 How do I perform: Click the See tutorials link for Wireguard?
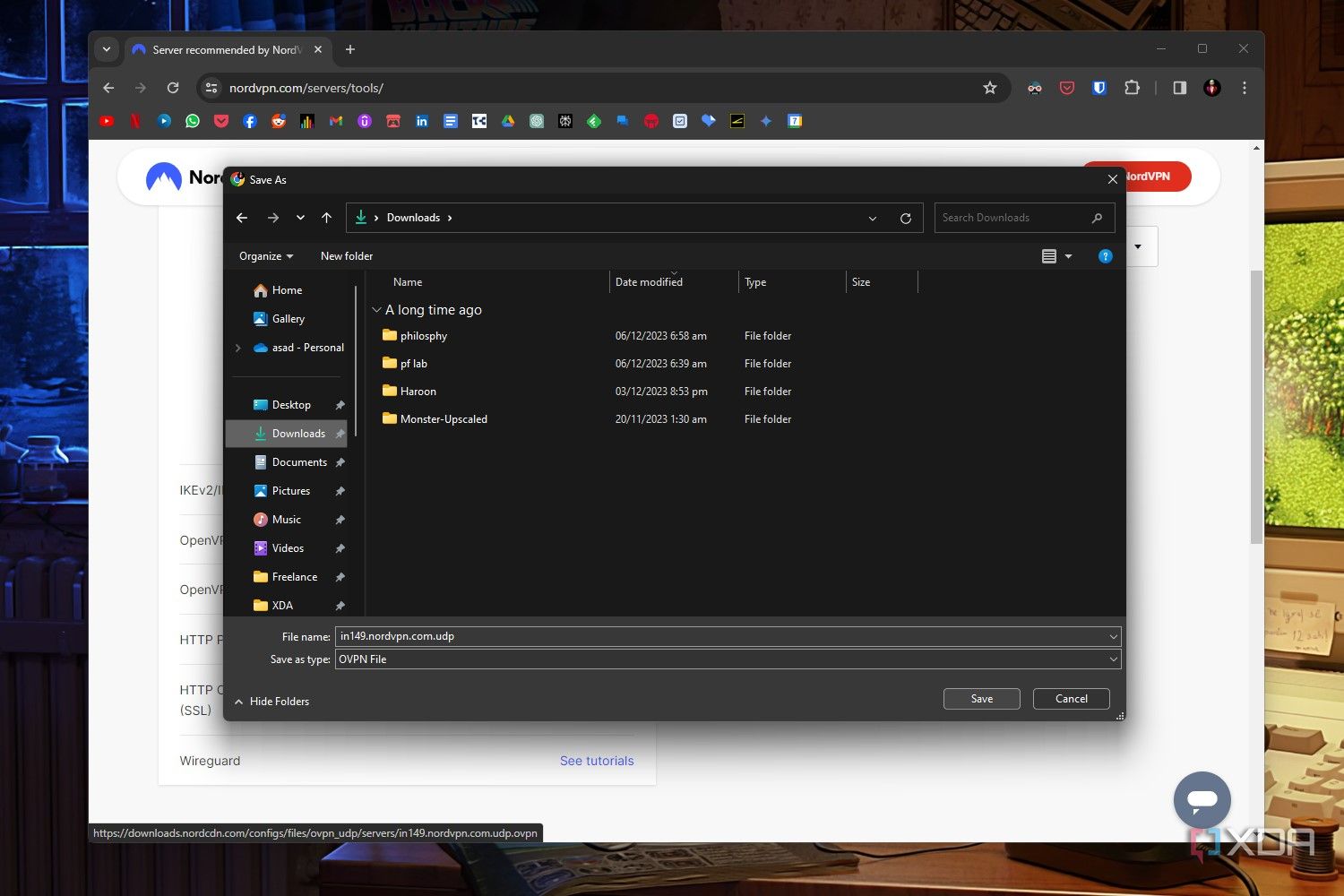(x=597, y=761)
